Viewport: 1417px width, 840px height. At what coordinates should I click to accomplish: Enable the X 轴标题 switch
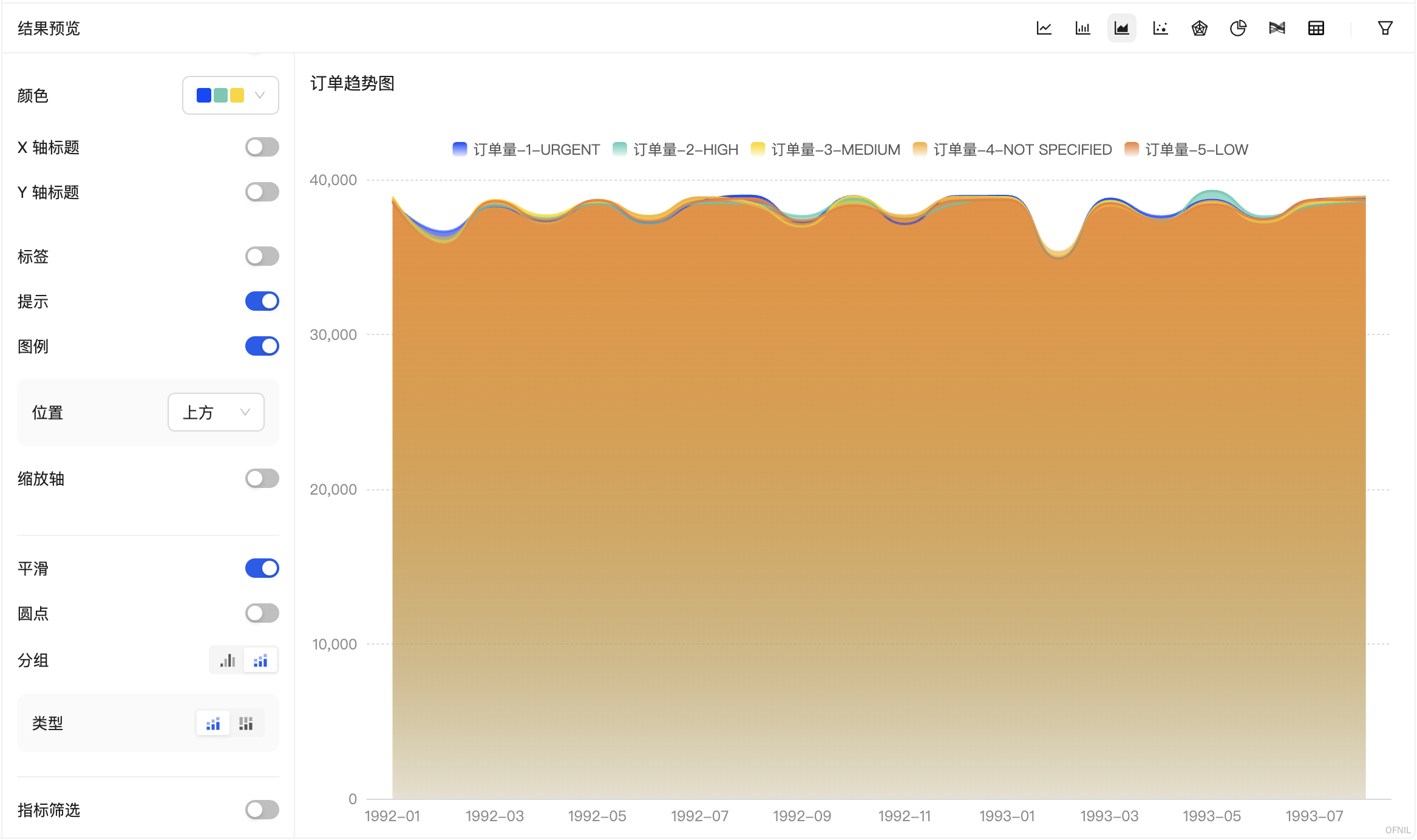pyautogui.click(x=262, y=147)
